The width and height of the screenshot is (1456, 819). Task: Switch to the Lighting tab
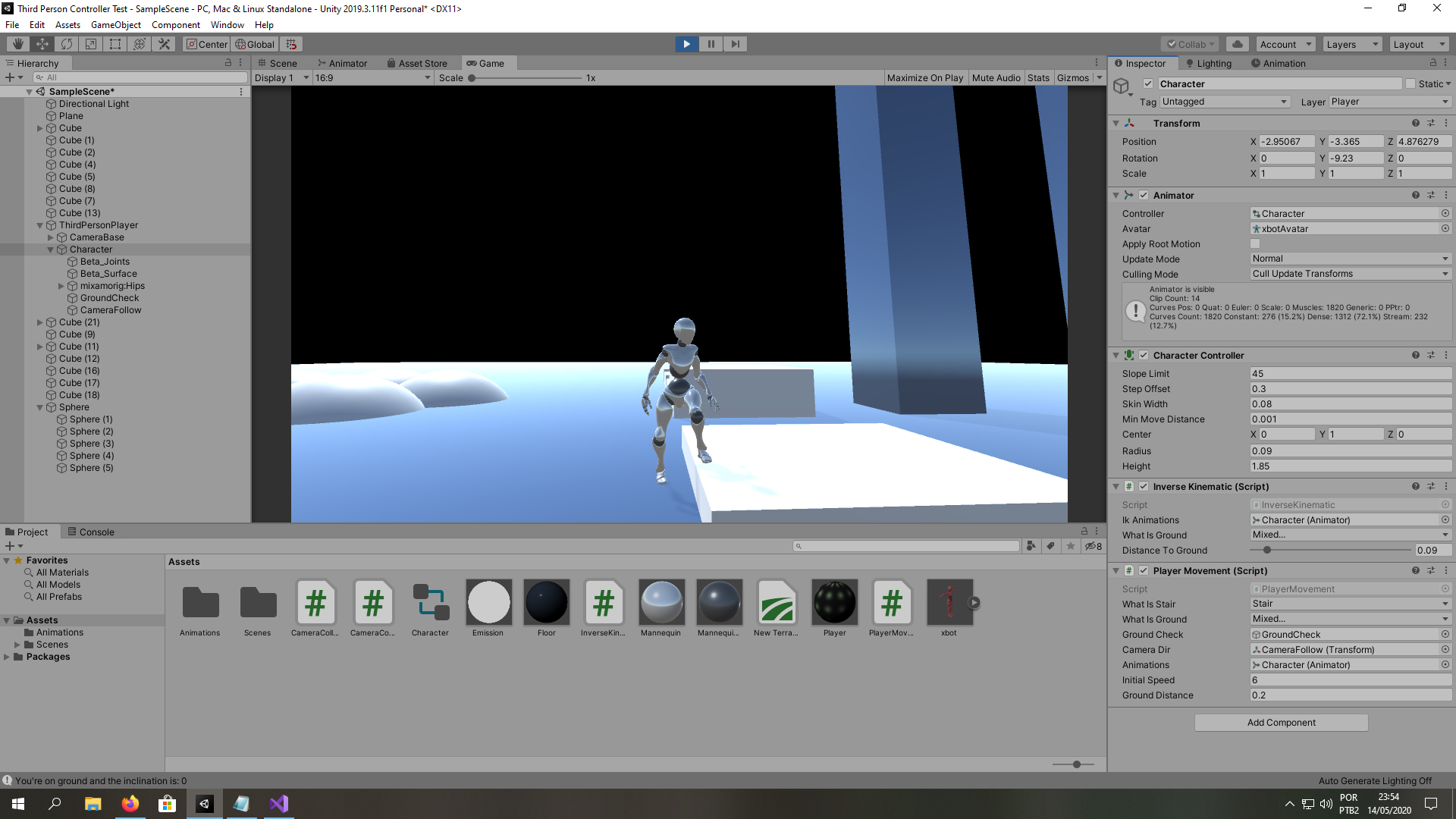1209,63
